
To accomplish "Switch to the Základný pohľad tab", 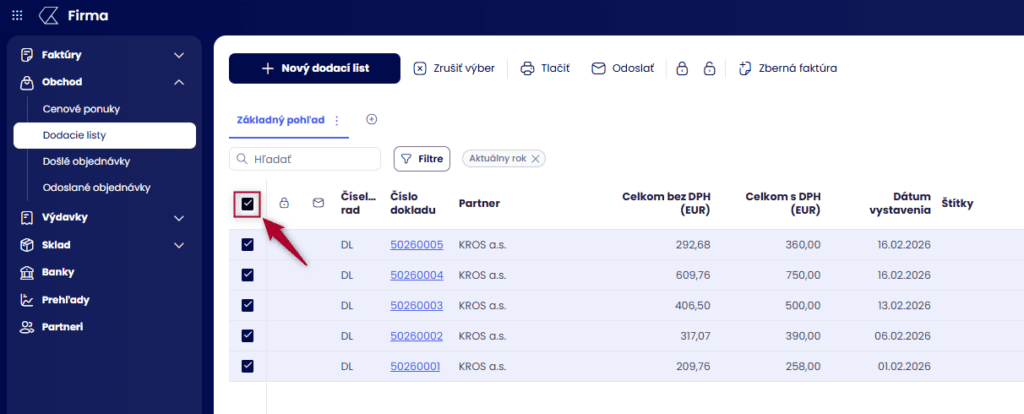I will pos(281,120).
